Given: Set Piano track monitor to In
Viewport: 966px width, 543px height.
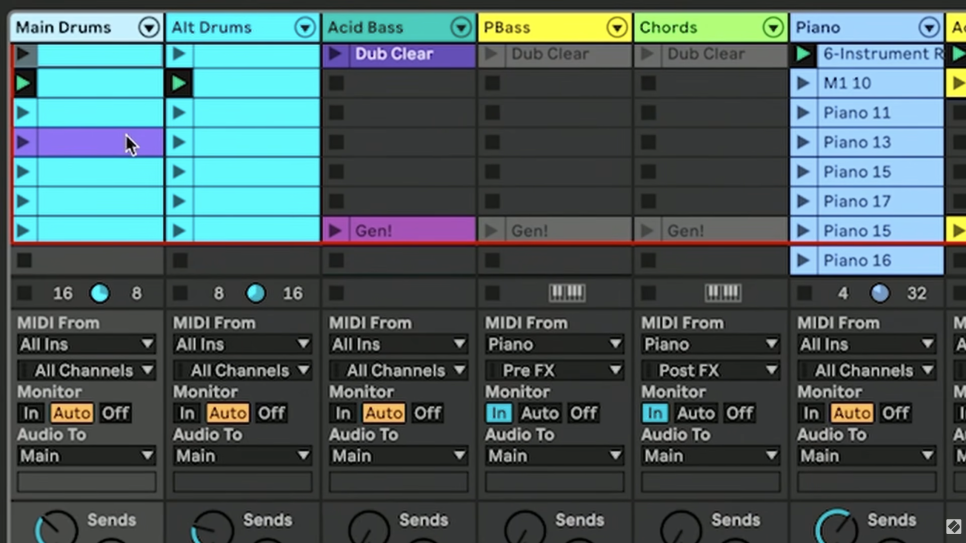Looking at the screenshot, I should pyautogui.click(x=811, y=414).
